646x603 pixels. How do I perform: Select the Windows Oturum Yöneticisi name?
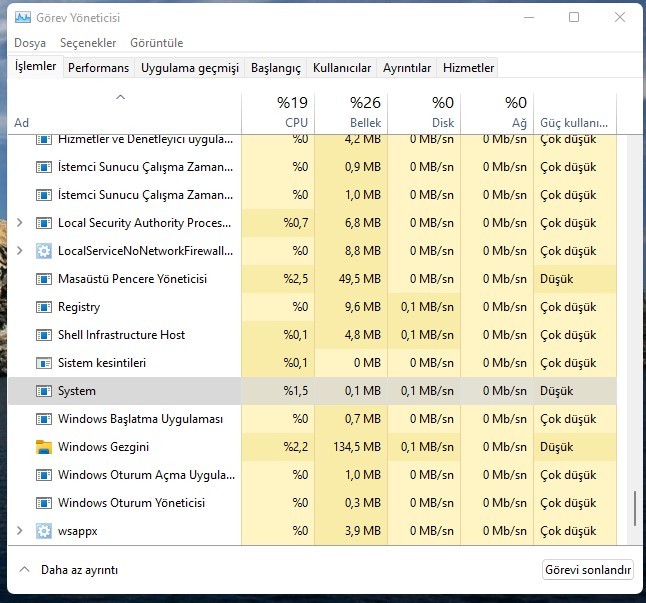[x=131, y=503]
